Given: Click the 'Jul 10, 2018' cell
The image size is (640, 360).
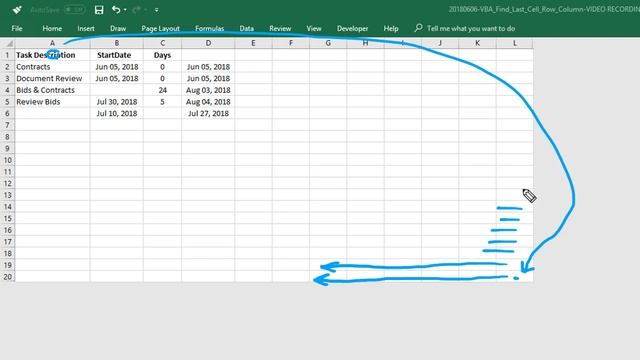Looking at the screenshot, I should 116,113.
